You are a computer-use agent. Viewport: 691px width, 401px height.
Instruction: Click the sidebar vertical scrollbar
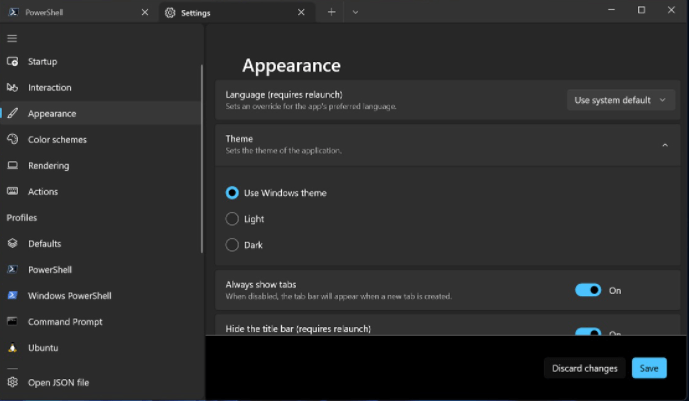tap(202, 159)
